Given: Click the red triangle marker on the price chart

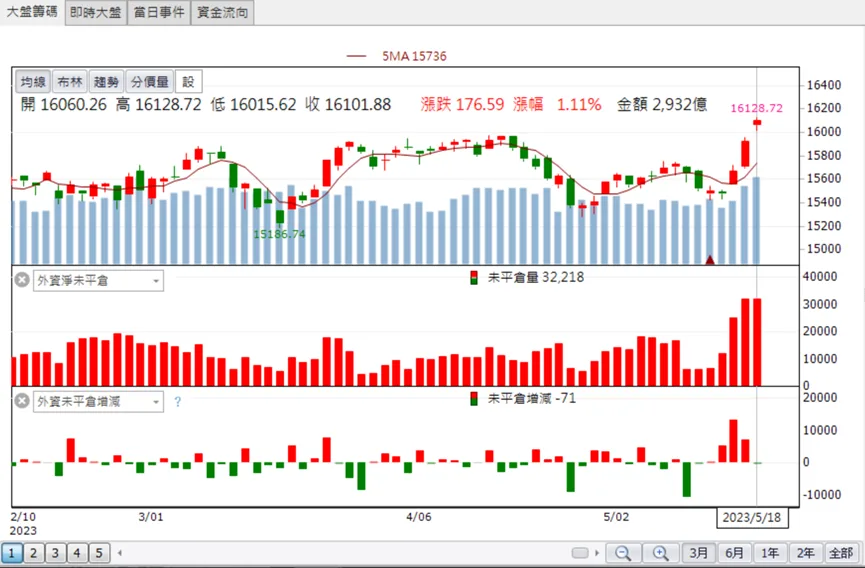Looking at the screenshot, I should [710, 260].
